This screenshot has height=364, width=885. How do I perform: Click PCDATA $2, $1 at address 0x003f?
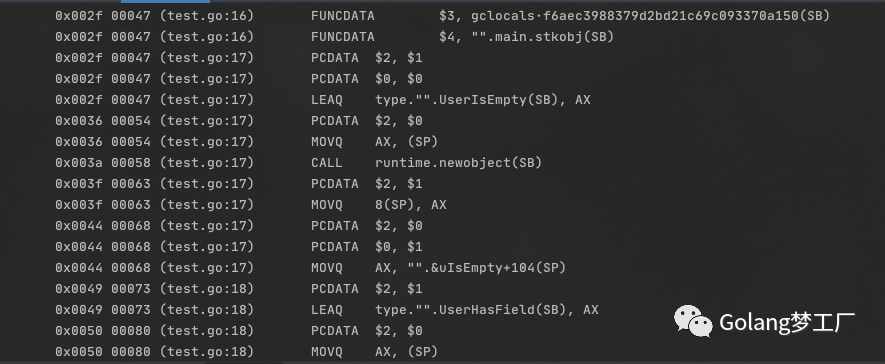click(x=366, y=184)
